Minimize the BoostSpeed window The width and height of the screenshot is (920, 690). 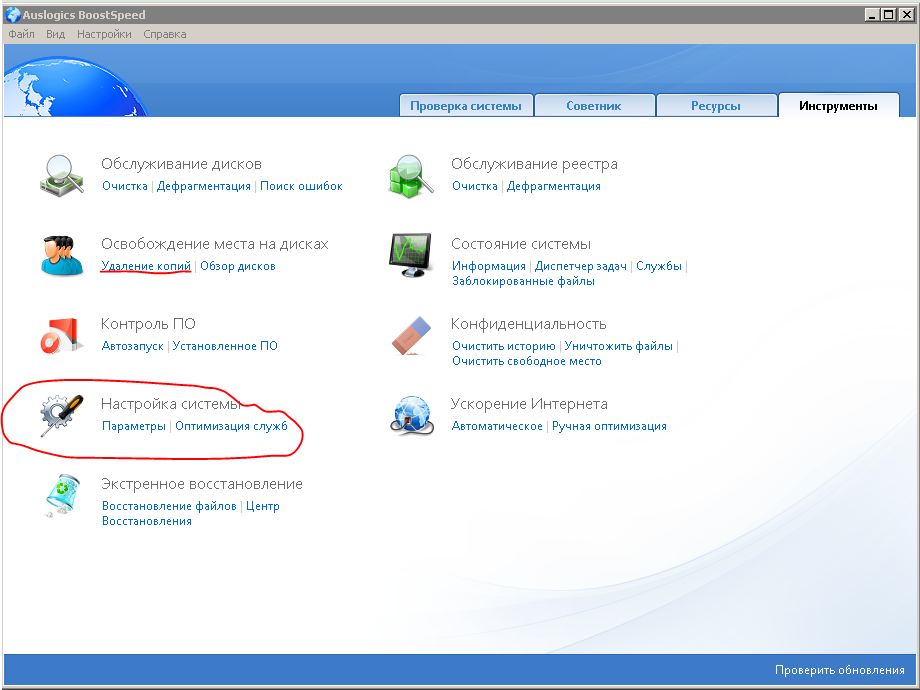tap(872, 15)
